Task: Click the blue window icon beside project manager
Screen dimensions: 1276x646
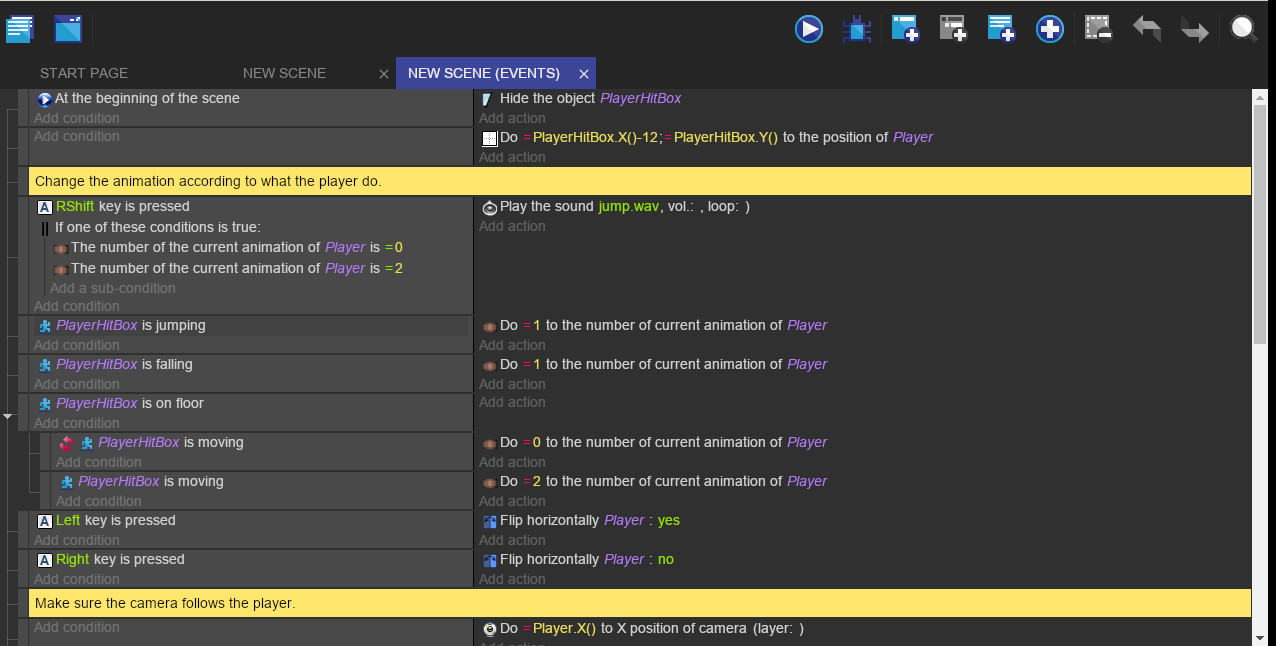Action: tap(68, 29)
